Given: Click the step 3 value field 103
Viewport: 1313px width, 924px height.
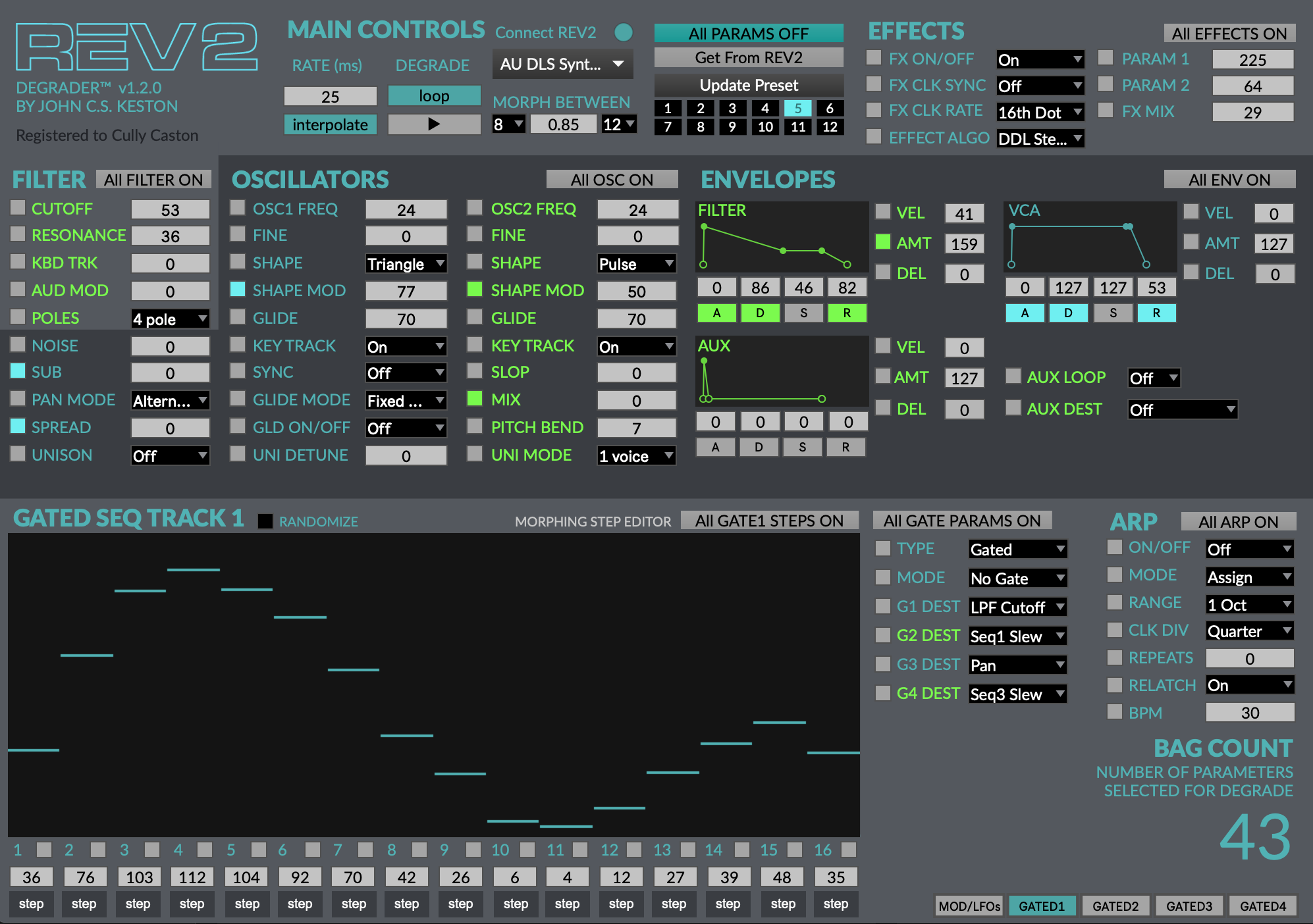Looking at the screenshot, I should pyautogui.click(x=139, y=877).
